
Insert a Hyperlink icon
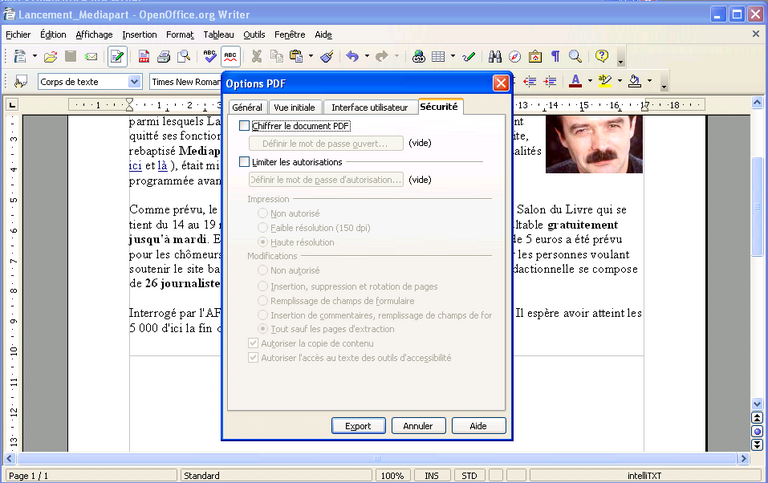tap(418, 57)
